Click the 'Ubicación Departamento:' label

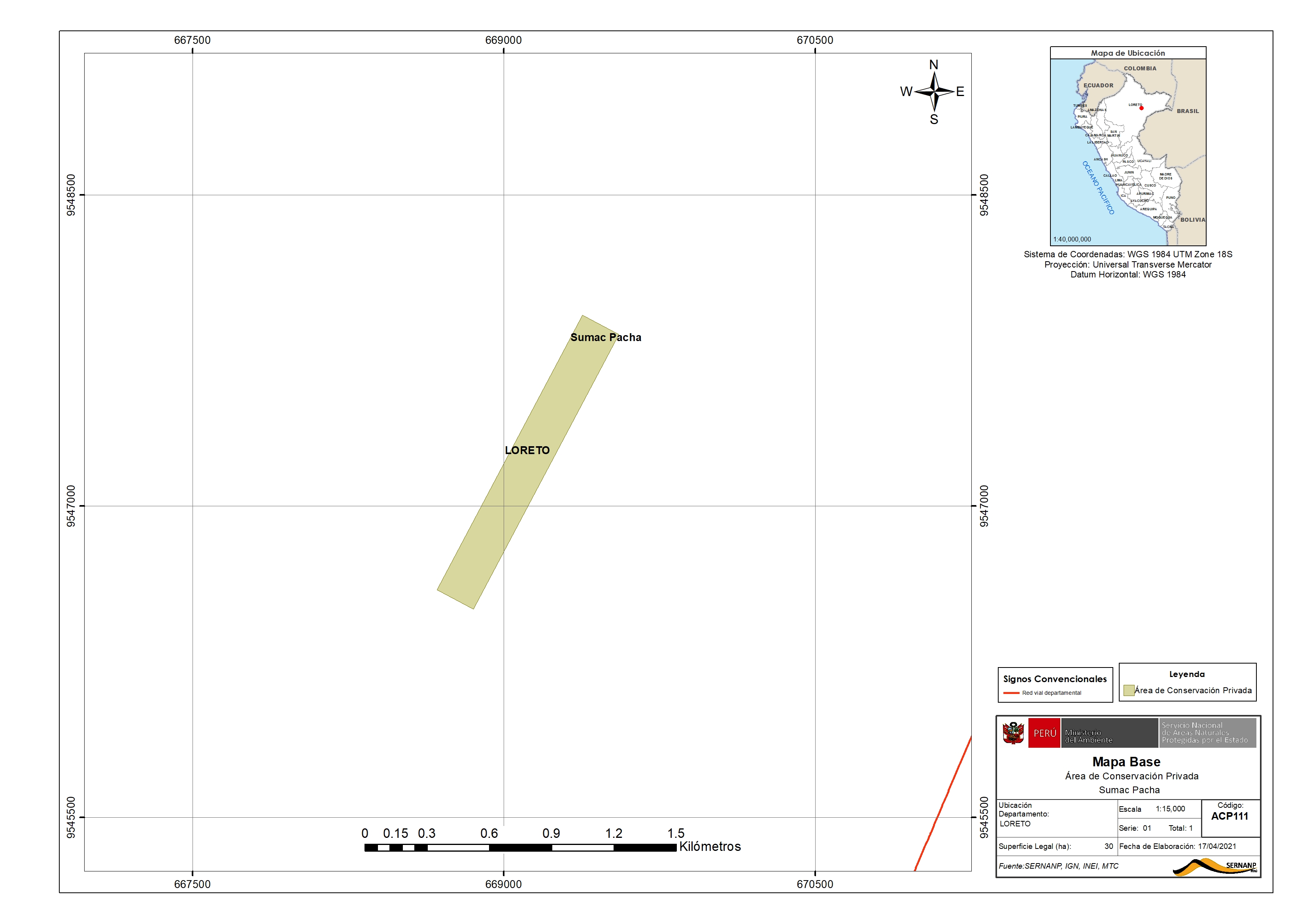(1024, 810)
